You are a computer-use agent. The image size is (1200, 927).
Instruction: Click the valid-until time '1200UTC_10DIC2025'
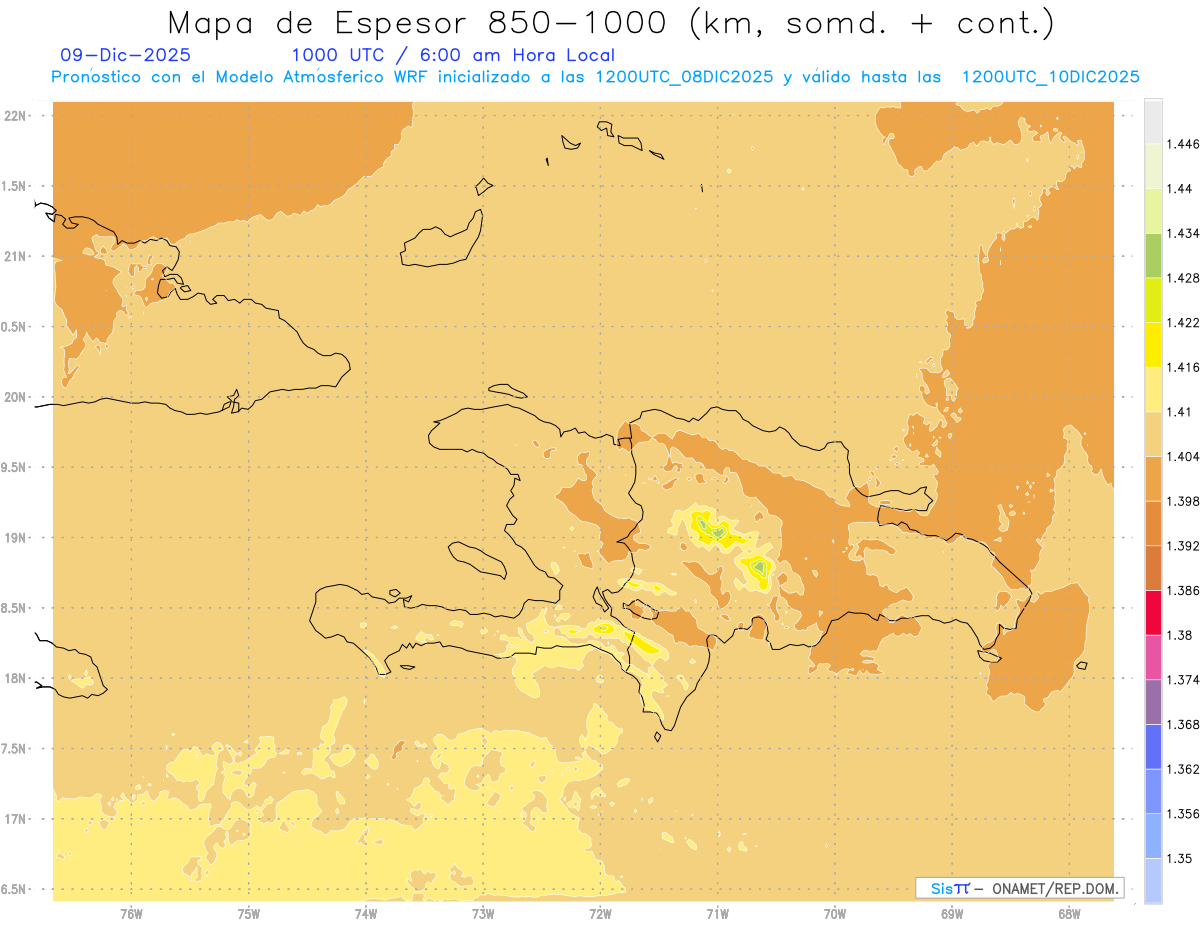pos(1050,76)
